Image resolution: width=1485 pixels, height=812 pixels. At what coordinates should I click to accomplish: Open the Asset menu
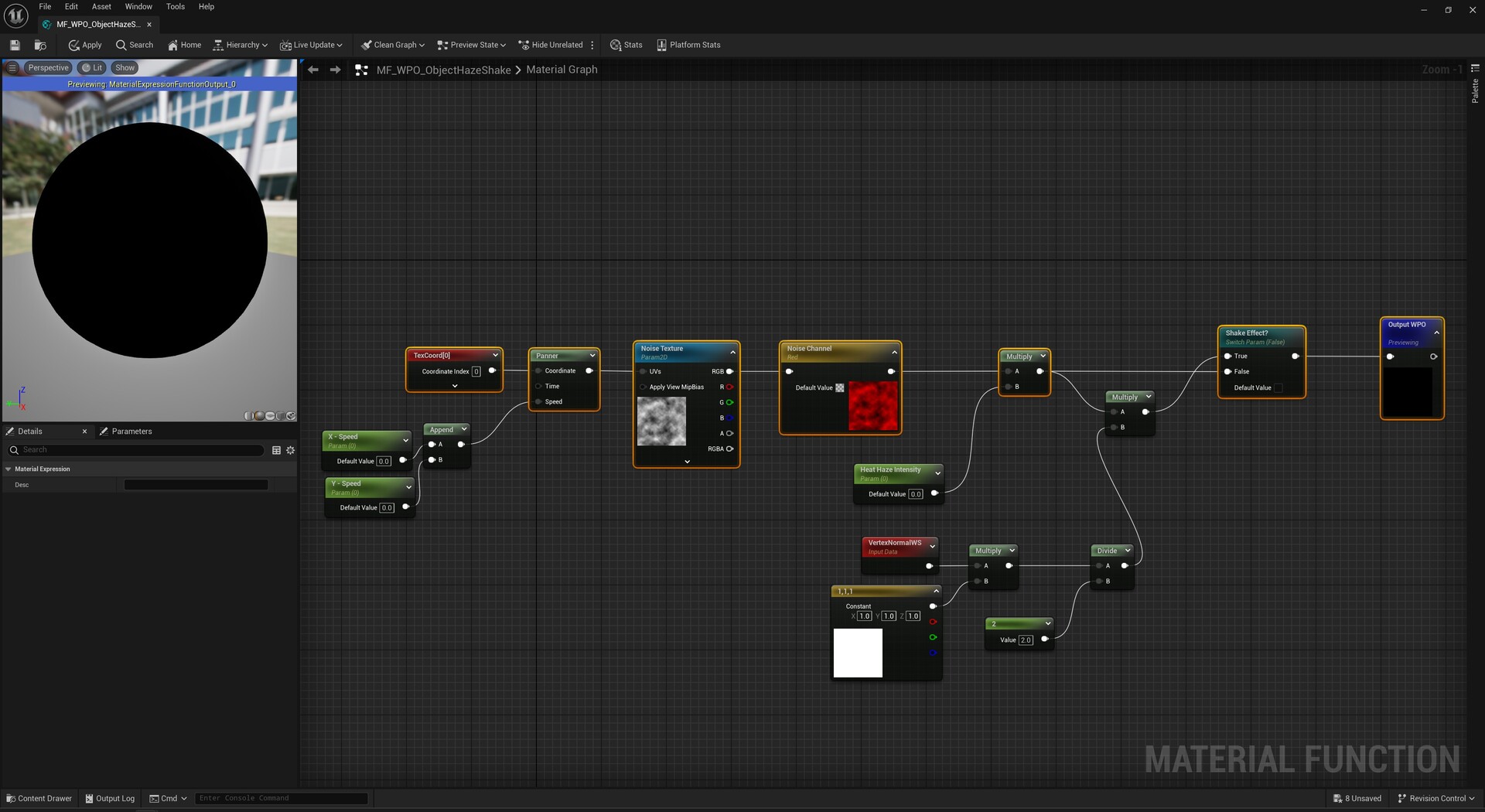[101, 6]
